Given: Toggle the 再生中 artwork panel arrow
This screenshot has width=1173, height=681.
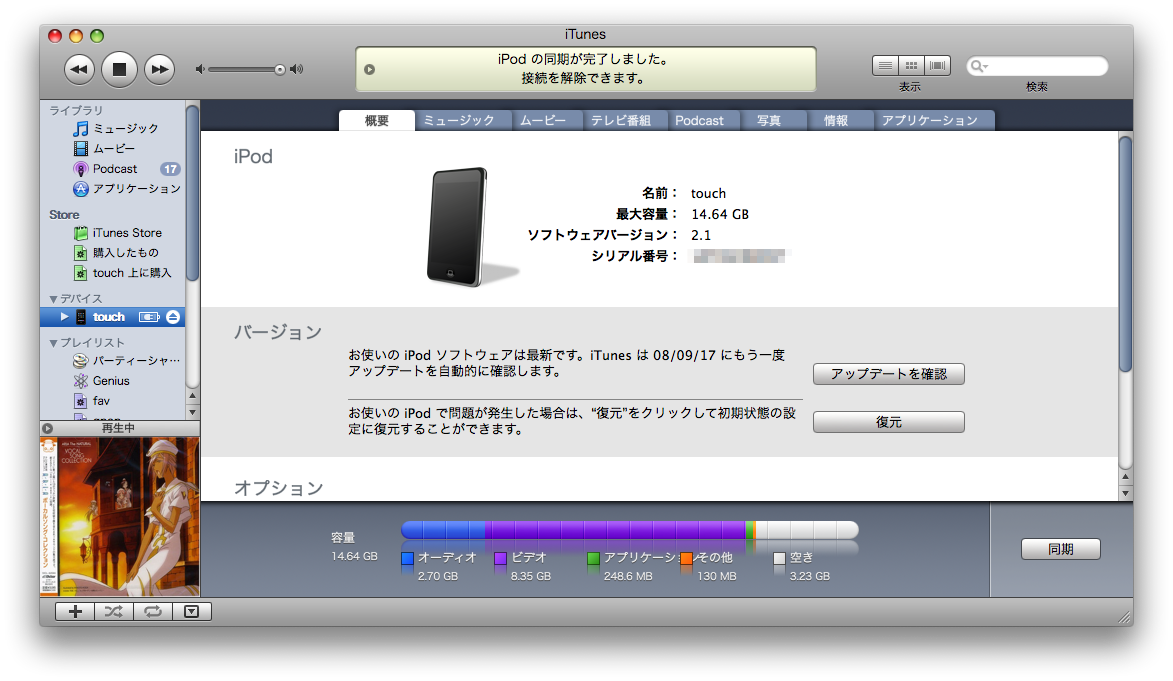Looking at the screenshot, I should [47, 429].
